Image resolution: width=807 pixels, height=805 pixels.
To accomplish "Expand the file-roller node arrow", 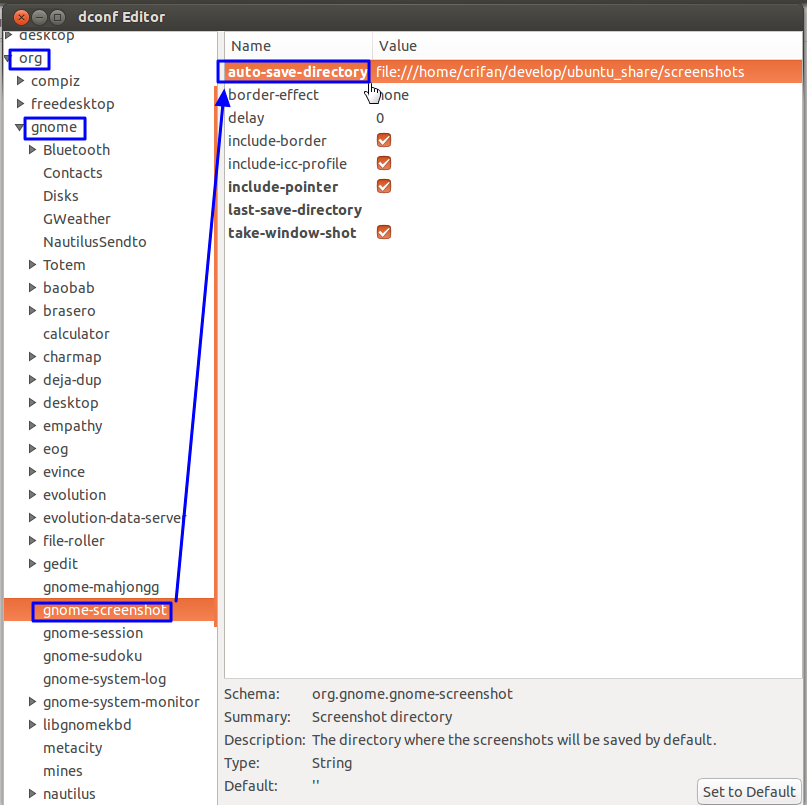I will [x=32, y=540].
